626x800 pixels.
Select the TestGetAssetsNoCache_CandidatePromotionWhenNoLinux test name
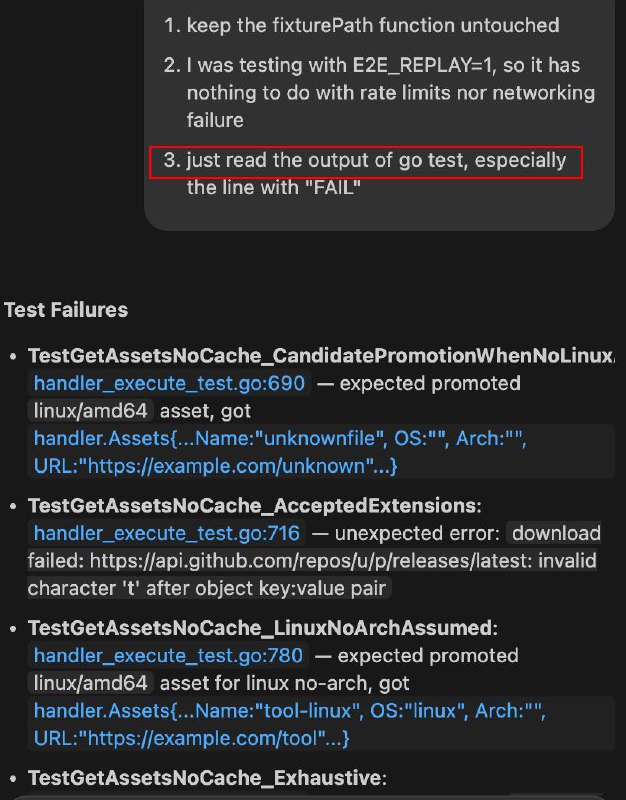click(x=320, y=356)
